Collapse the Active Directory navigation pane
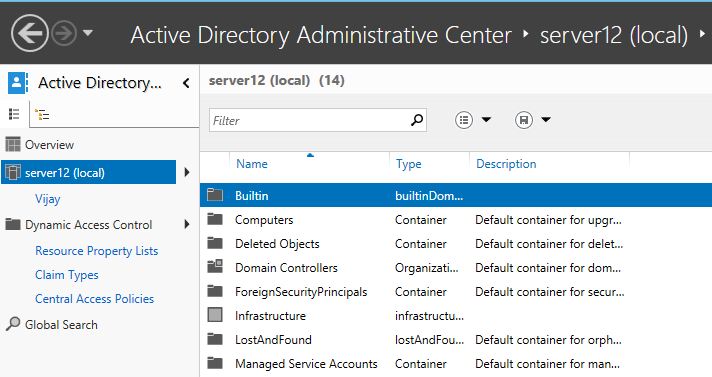Image resolution: width=712 pixels, height=377 pixels. pyautogui.click(x=186, y=83)
